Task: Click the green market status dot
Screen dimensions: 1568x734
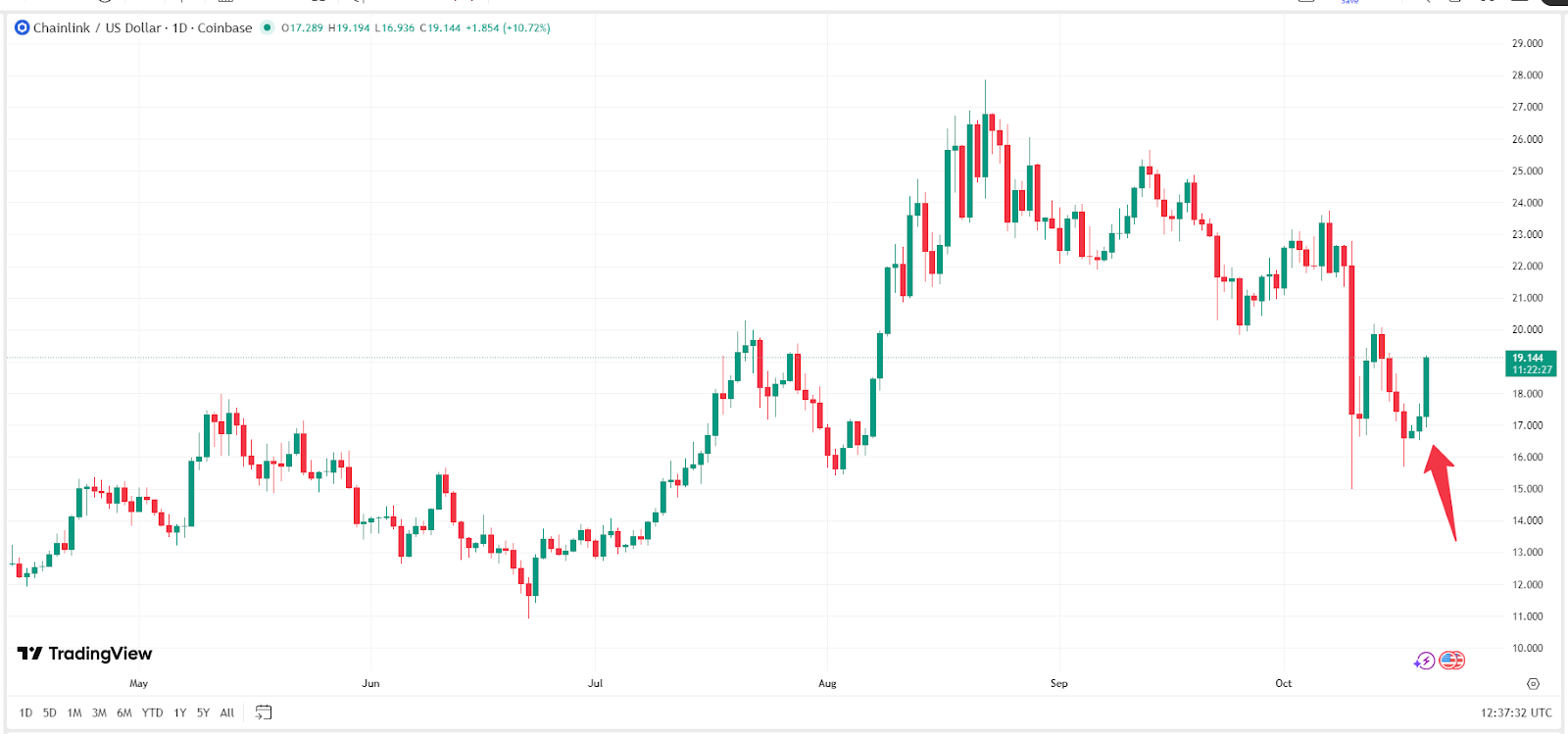Action: coord(267,27)
